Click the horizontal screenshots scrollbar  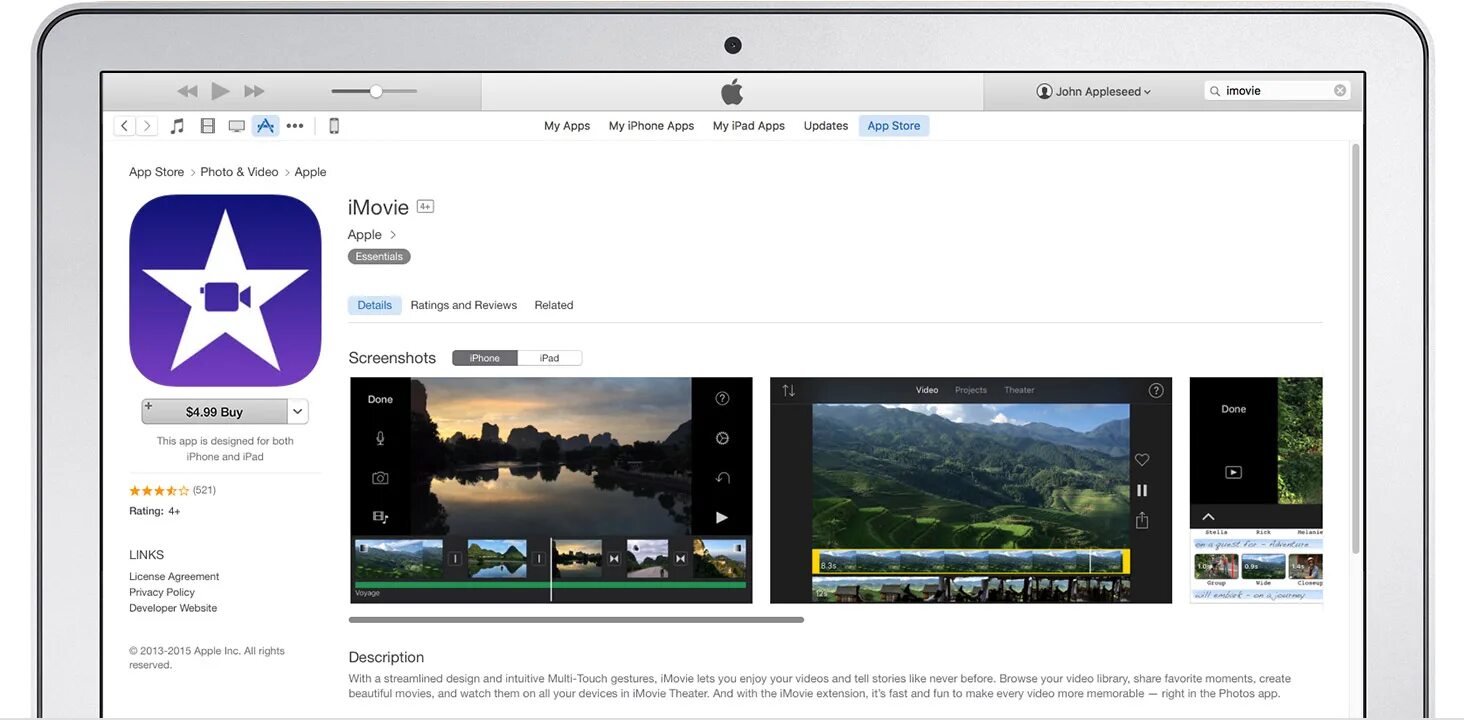point(576,620)
